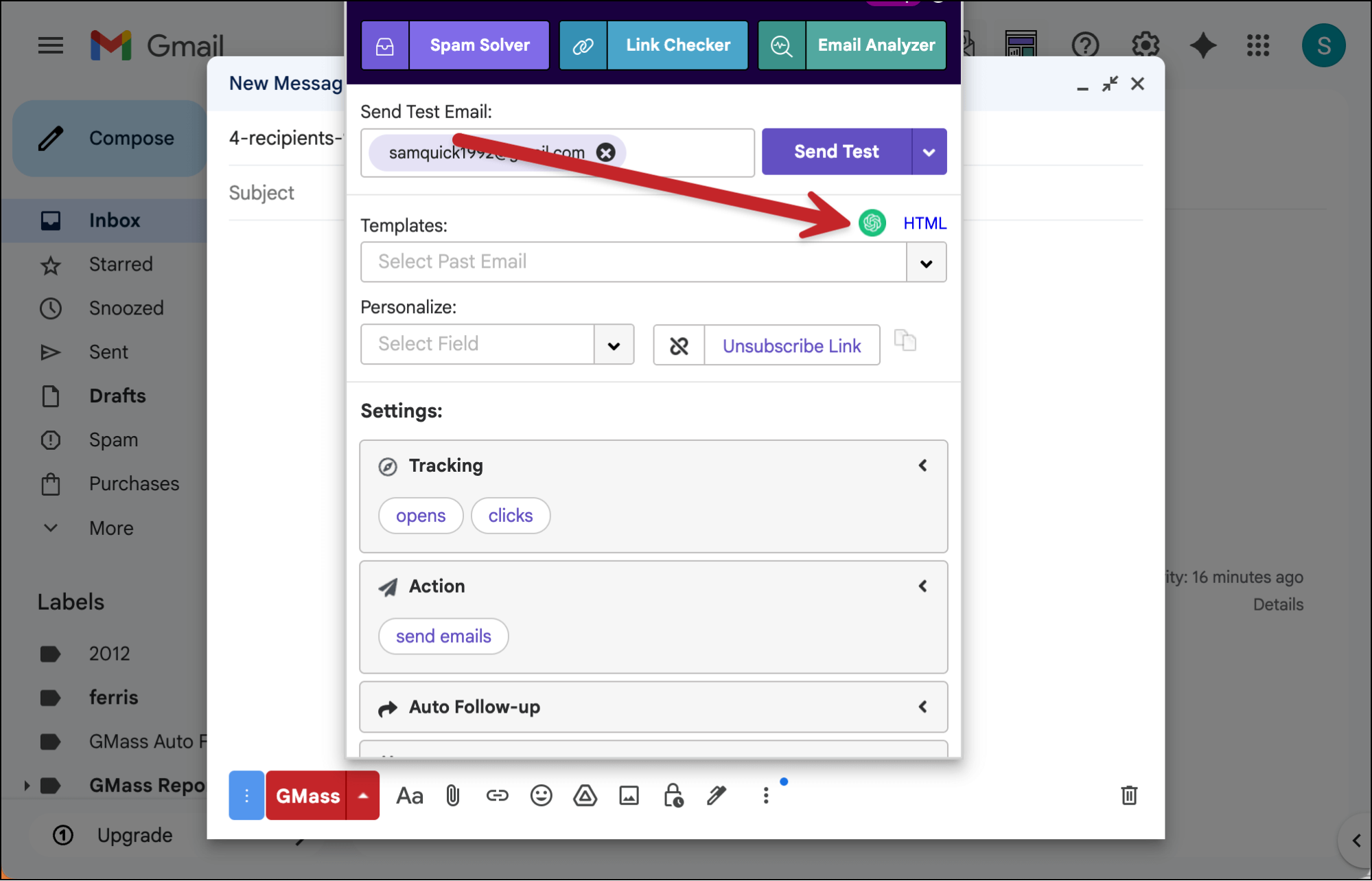Open the Spam folder

click(x=113, y=440)
